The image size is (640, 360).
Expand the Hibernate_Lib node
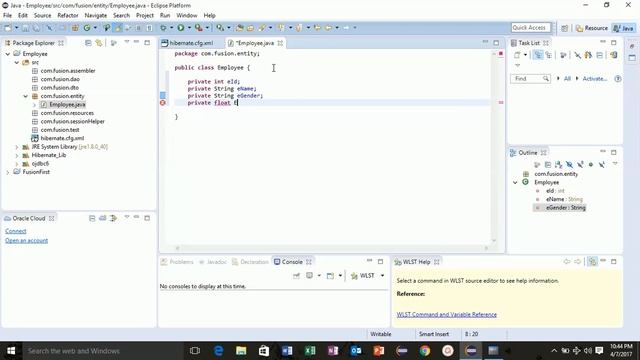(x=17, y=156)
